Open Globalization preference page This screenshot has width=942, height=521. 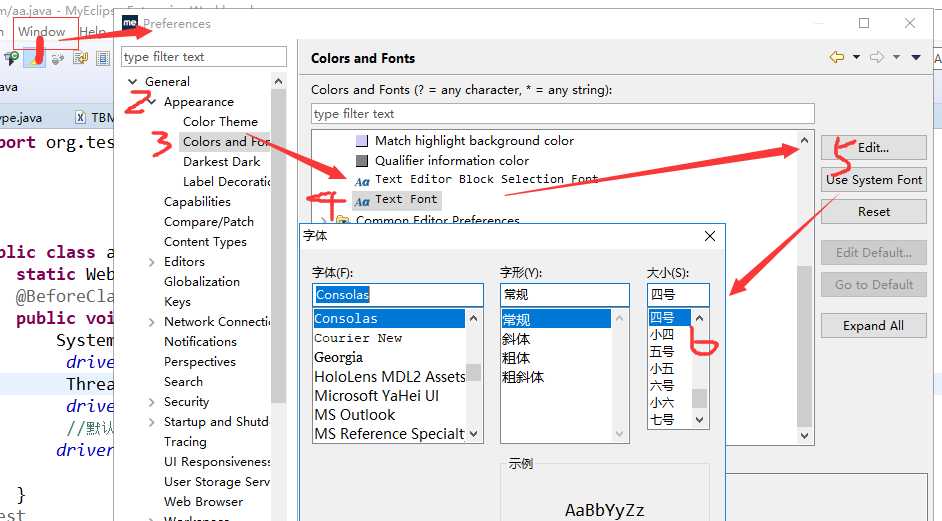[201, 282]
